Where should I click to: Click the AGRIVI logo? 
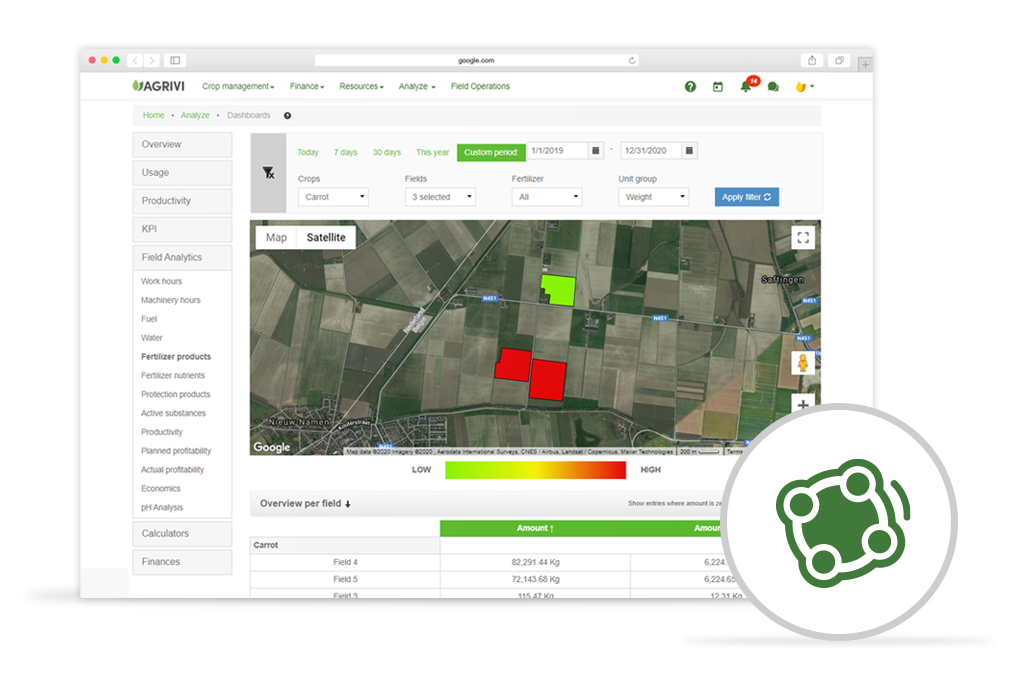(159, 86)
